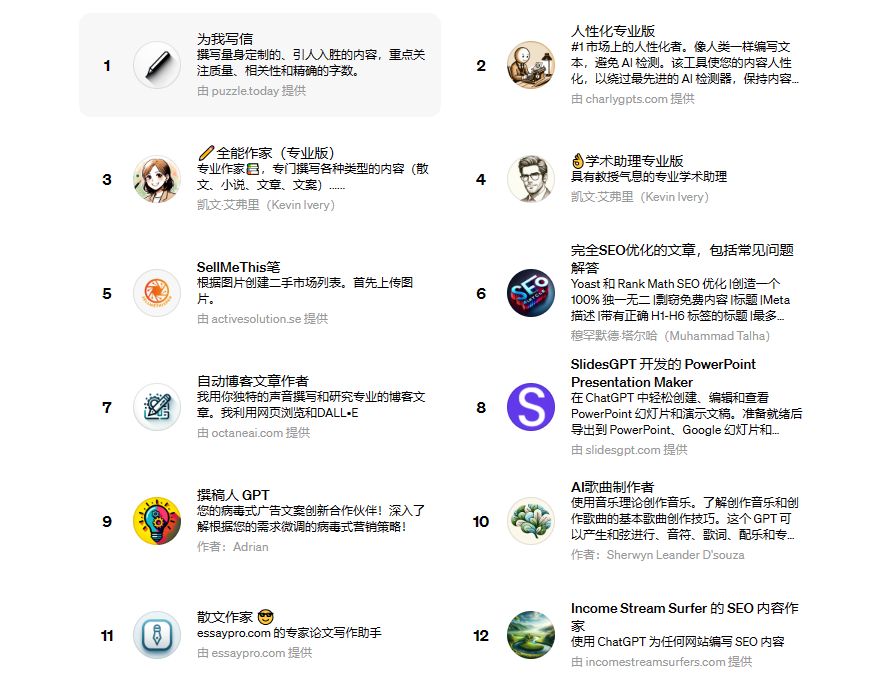Click the description mentioning 网页浏览和DALL•E
The image size is (880, 699).
point(311,405)
